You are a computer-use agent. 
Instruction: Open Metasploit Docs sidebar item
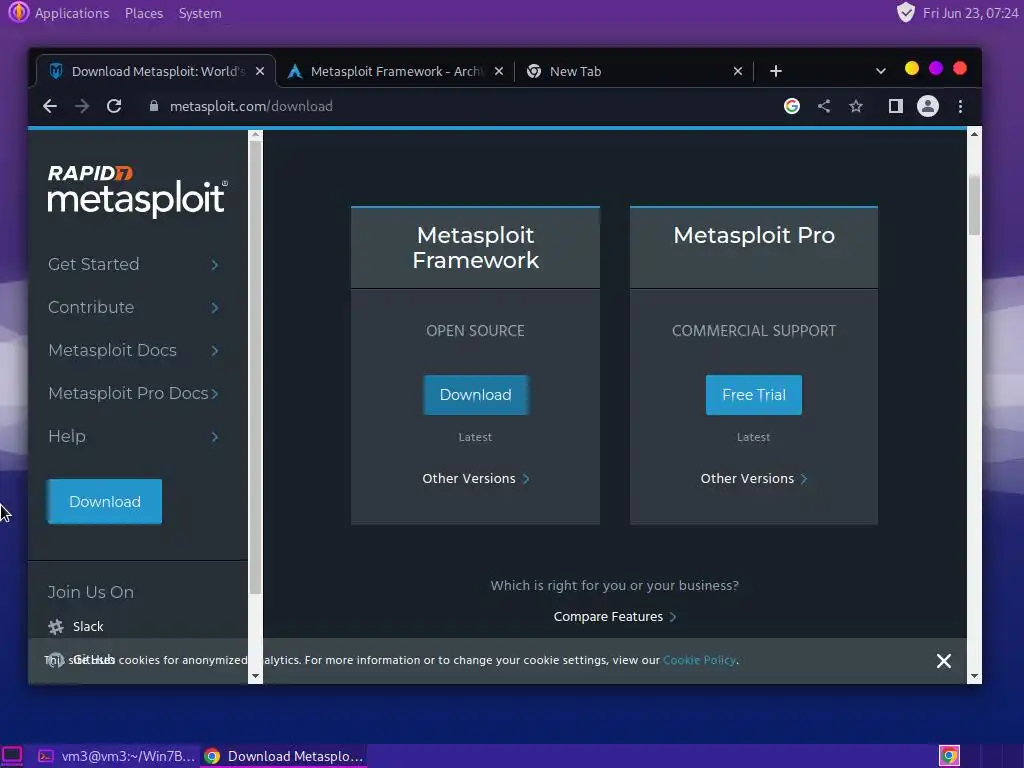click(112, 350)
